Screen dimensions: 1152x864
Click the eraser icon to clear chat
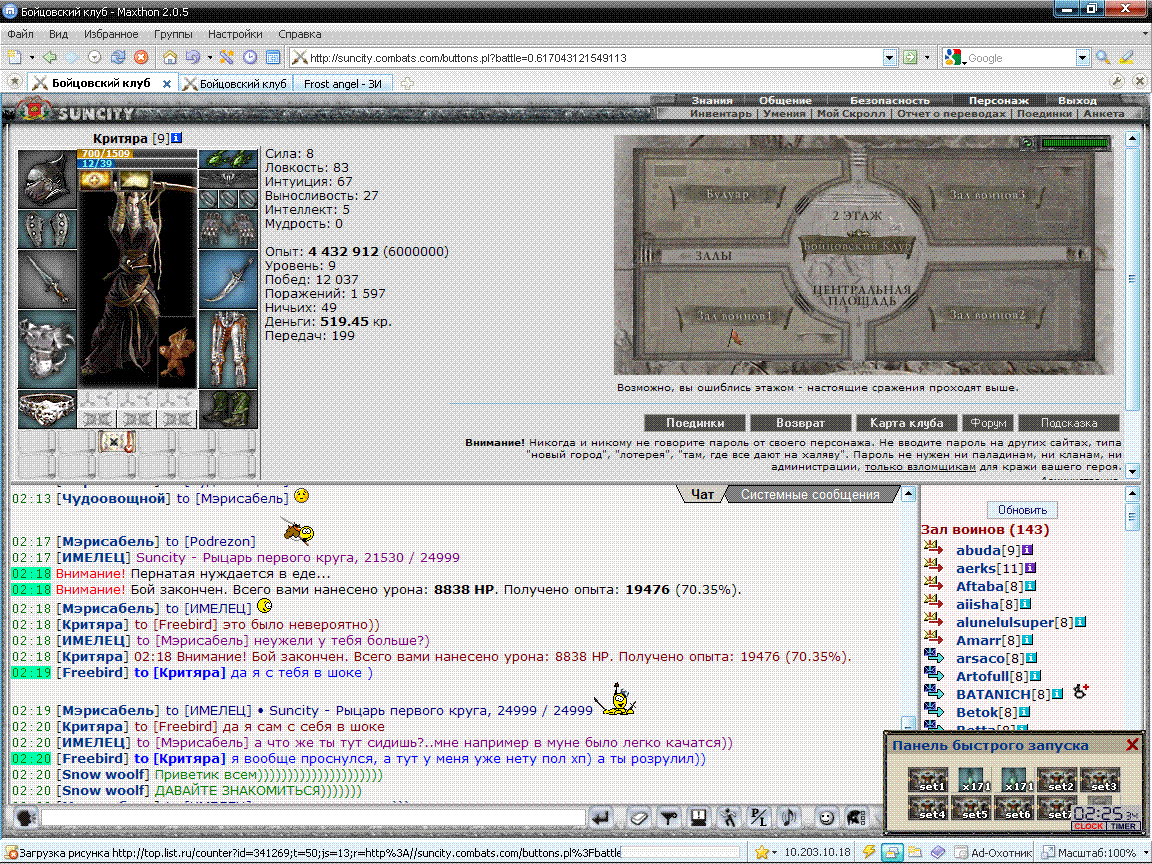pyautogui.click(x=638, y=817)
